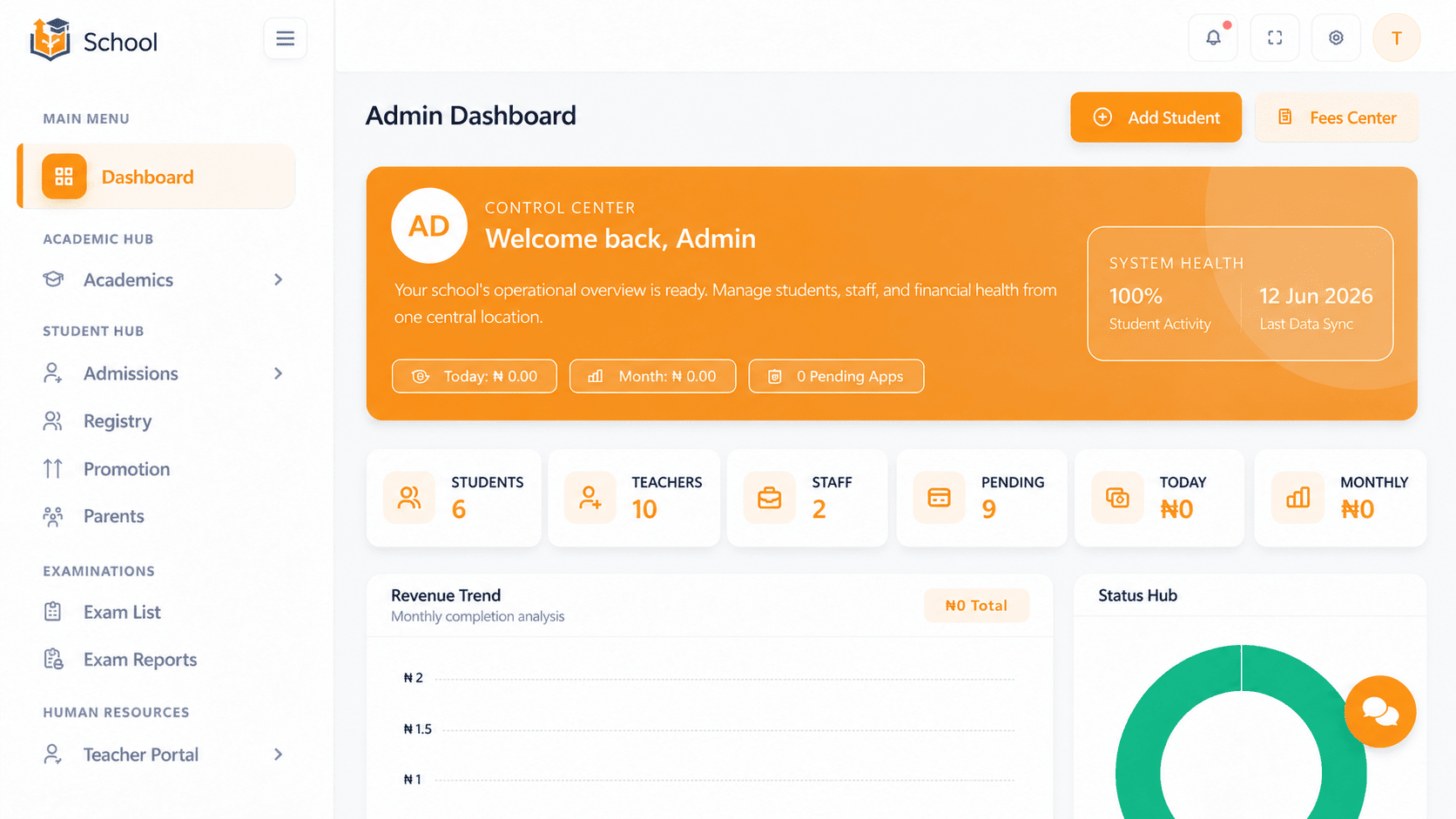1456x819 pixels.
Task: Click the Promotion arrows icon
Action: (53, 469)
